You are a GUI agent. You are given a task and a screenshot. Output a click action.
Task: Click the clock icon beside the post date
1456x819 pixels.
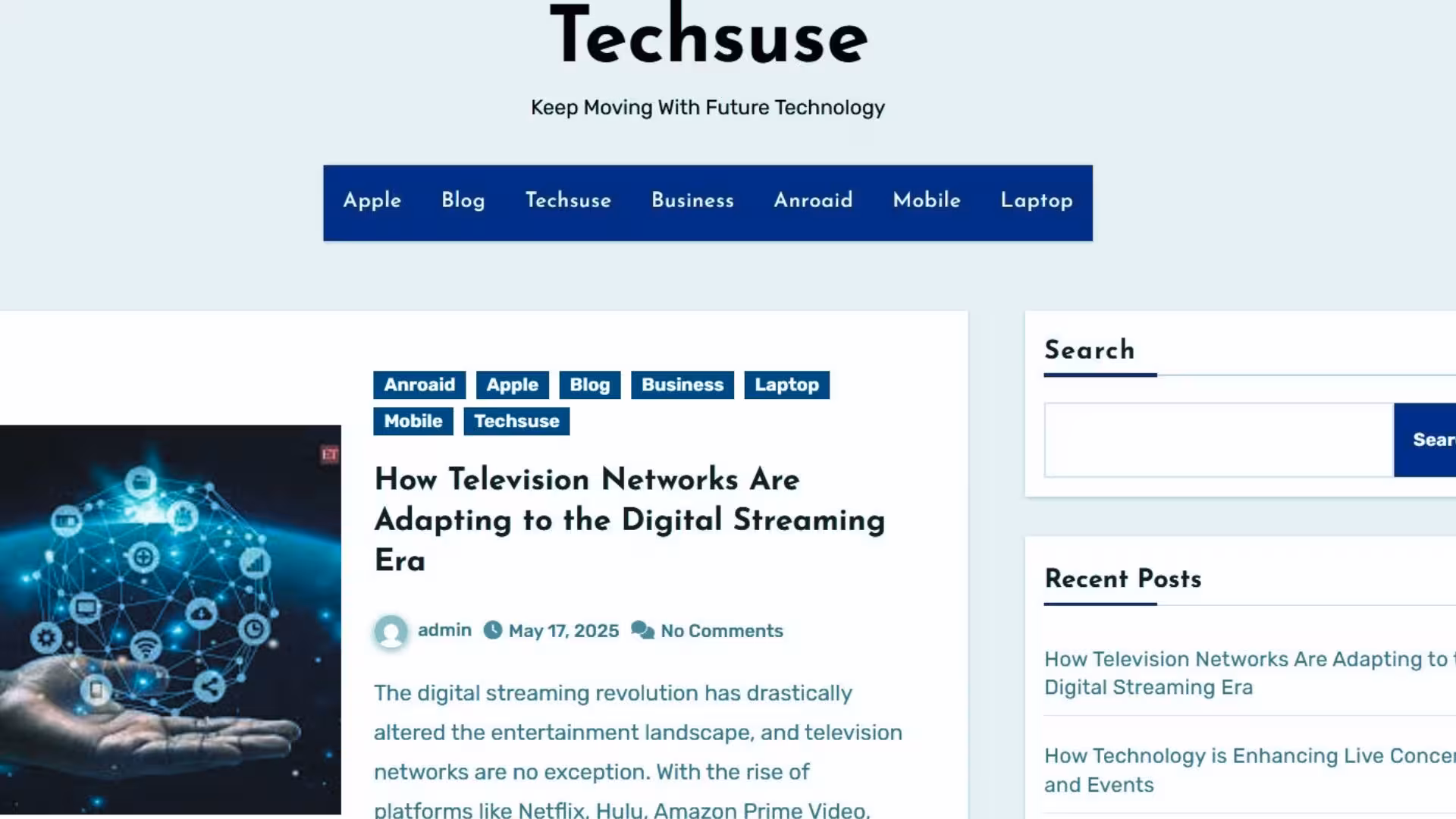click(x=494, y=630)
